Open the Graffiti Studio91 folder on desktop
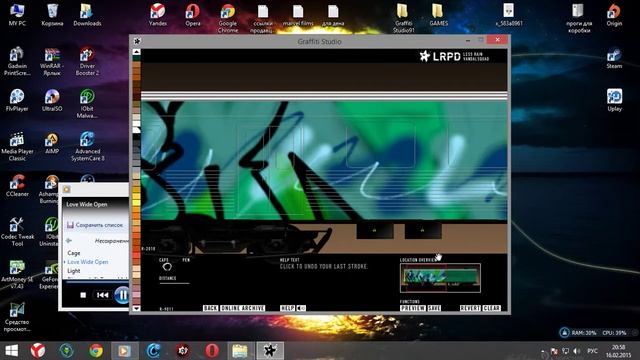 (x=403, y=18)
